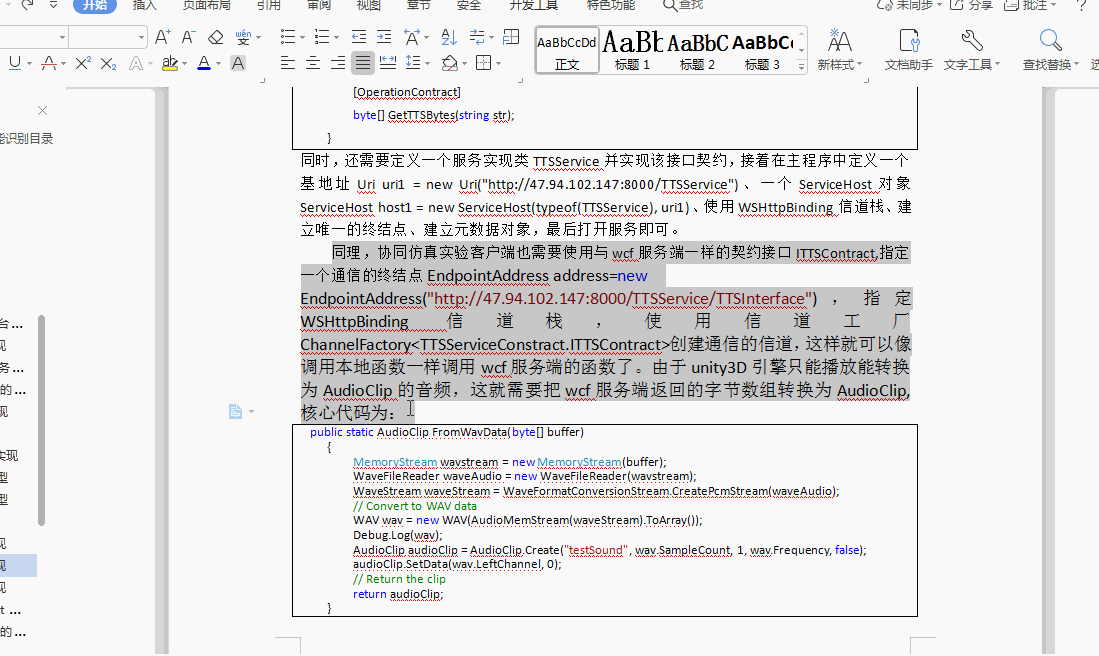Apply superscript formatting
Screen dimensions: 1099x656
83,63
